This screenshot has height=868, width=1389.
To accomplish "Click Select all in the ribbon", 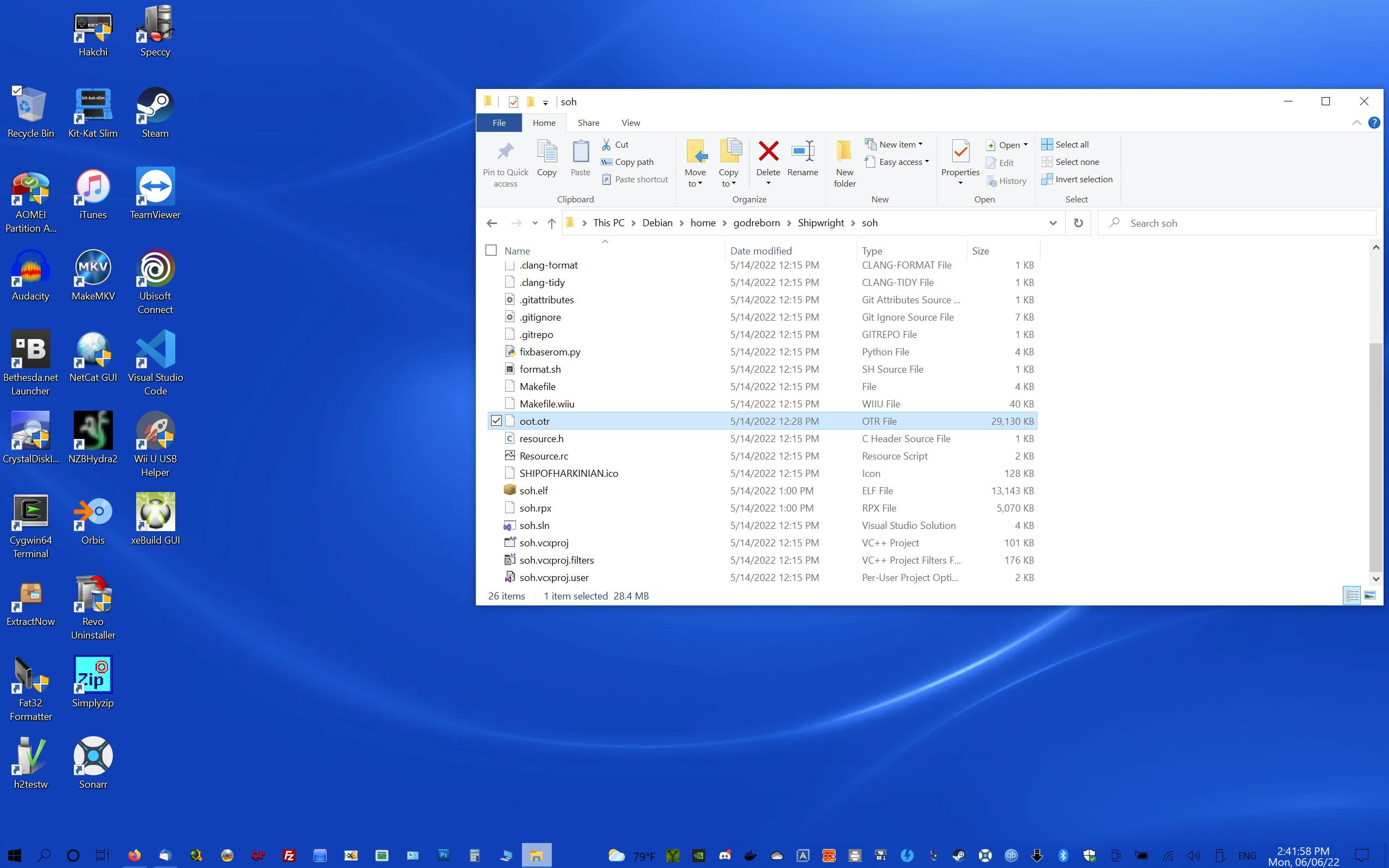I will coord(1065,144).
